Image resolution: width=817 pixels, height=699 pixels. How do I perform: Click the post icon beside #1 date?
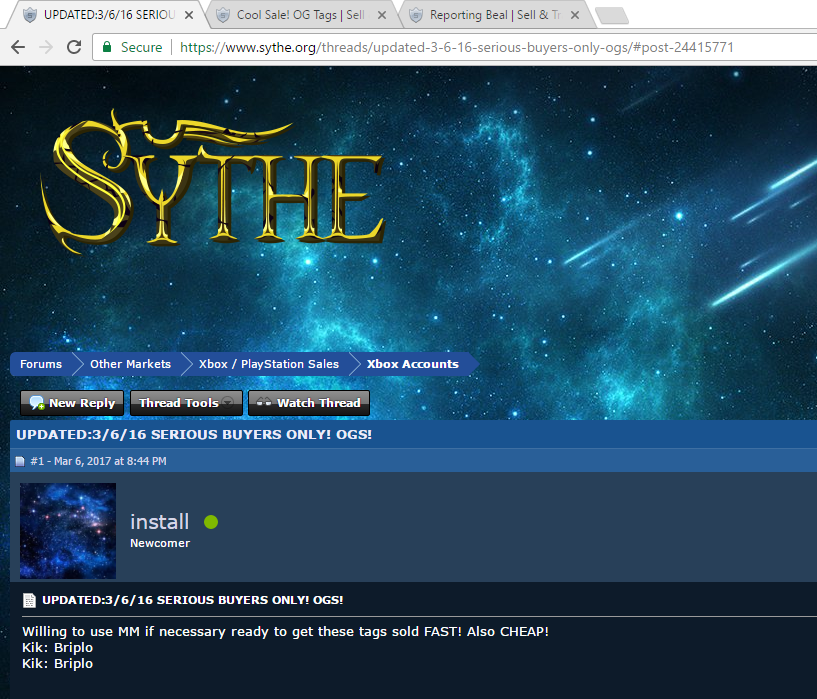tap(20, 461)
